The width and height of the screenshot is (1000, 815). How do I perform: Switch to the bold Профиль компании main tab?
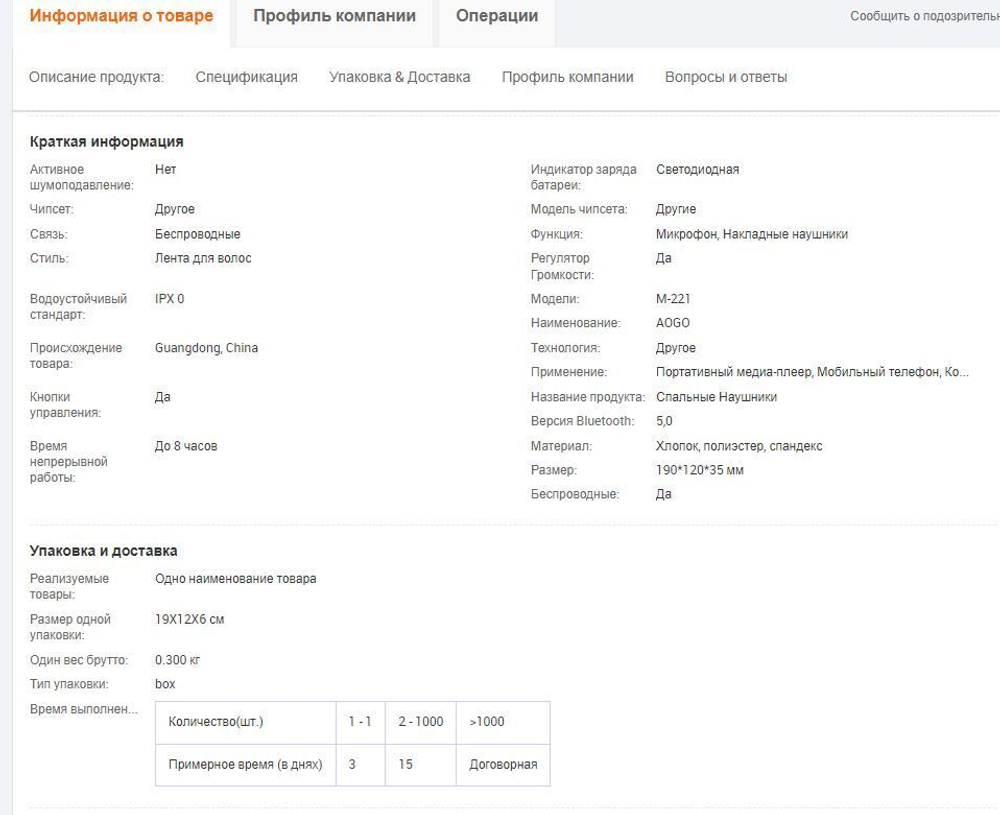pos(334,16)
